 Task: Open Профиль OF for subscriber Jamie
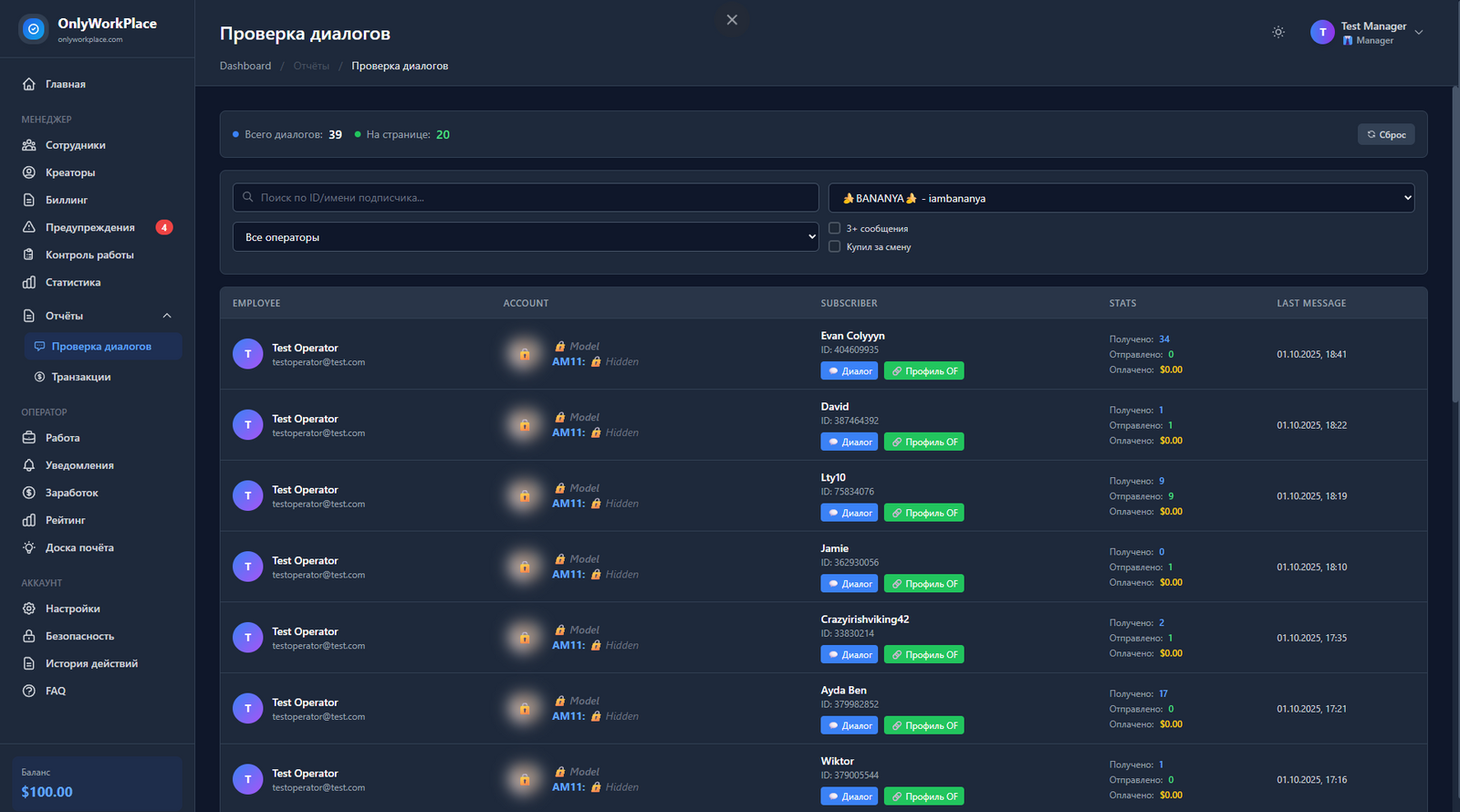point(923,584)
